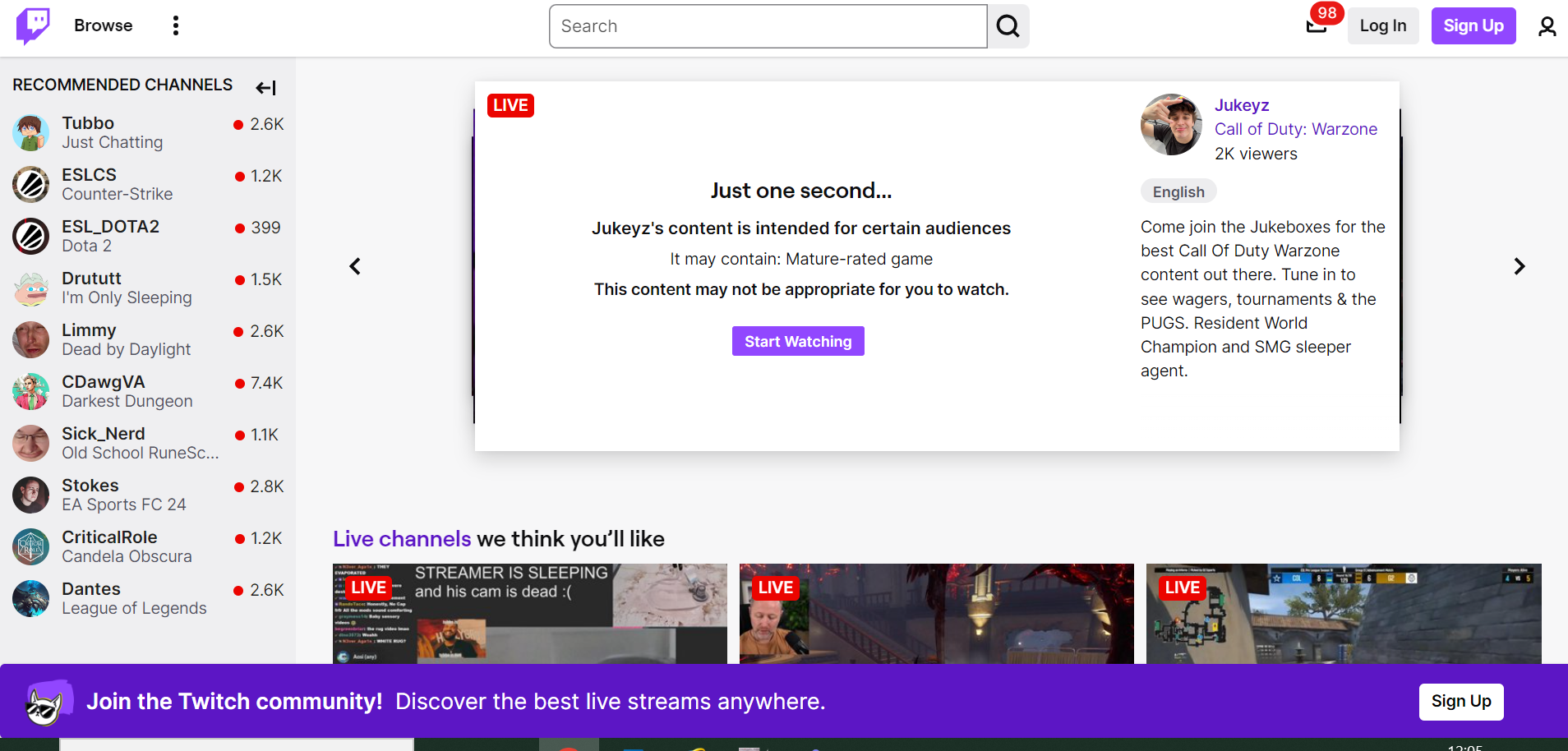1568x751 pixels.
Task: Select Drututt channel name
Action: pyautogui.click(x=91, y=279)
